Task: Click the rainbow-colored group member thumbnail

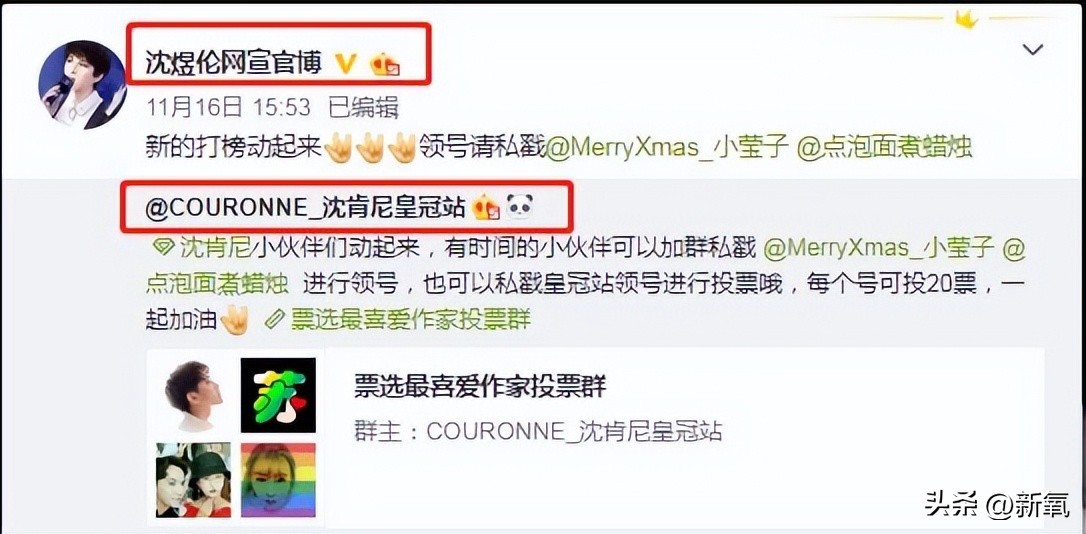Action: tap(278, 480)
